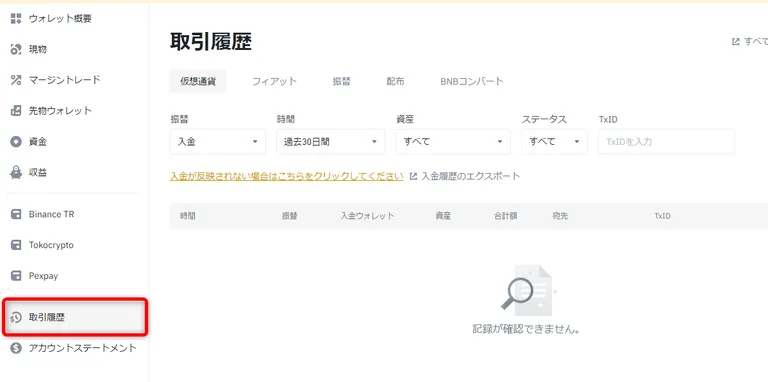
Task: Switch to the 仮想通貨 tab
Action: 198,81
